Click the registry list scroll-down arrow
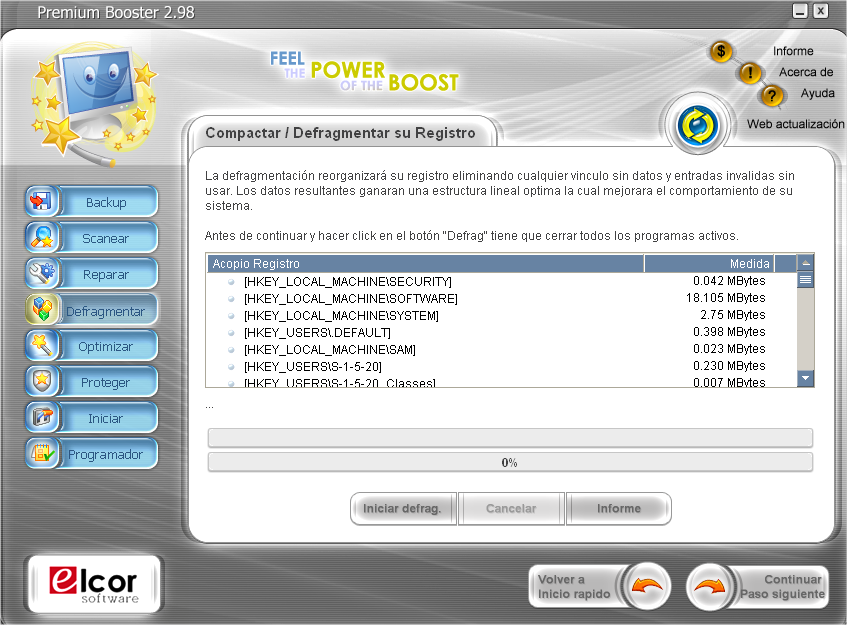847x625 pixels. (805, 378)
